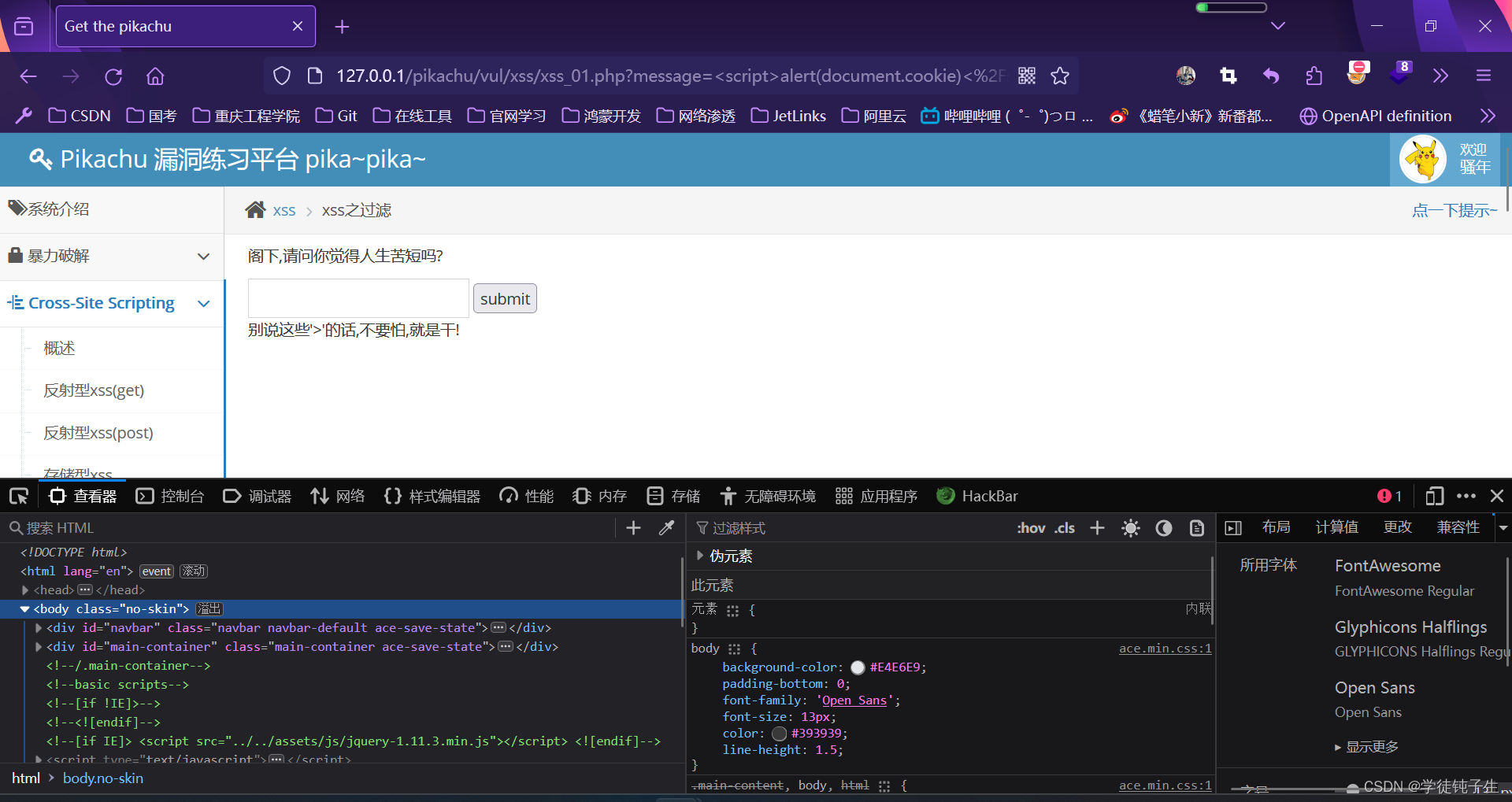Expand 显示更多 fonts list
Viewport: 1512px width, 802px height.
coord(1366,747)
